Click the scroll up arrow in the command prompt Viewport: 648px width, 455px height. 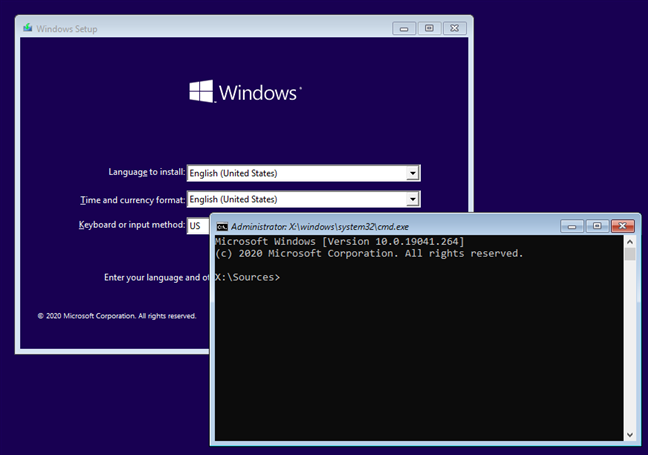(630, 242)
